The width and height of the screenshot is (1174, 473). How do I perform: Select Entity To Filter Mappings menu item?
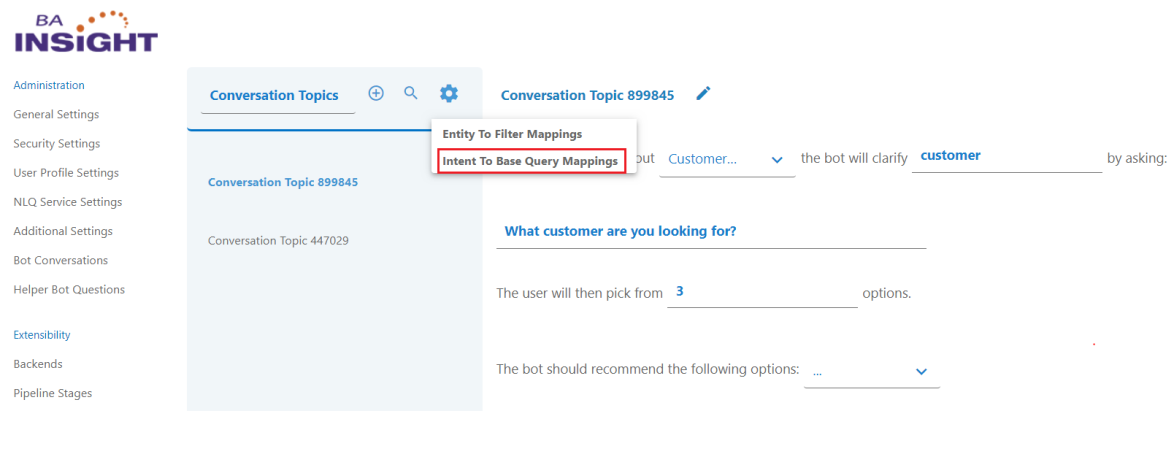512,134
